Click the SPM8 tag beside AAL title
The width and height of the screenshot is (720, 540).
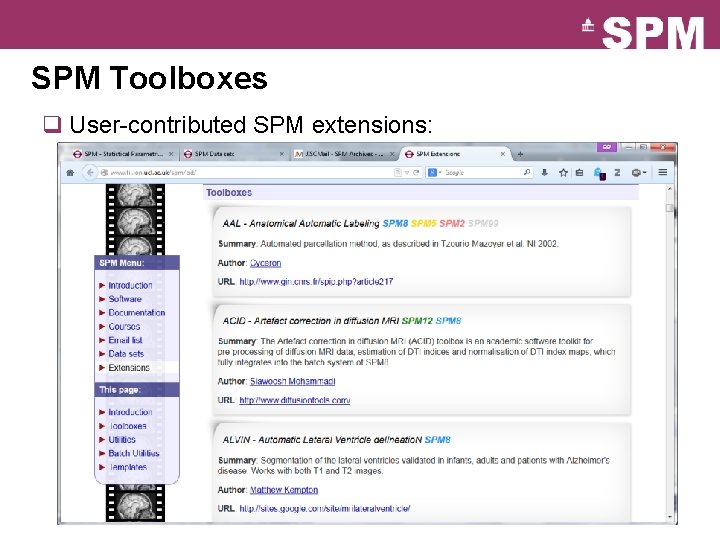pos(395,224)
